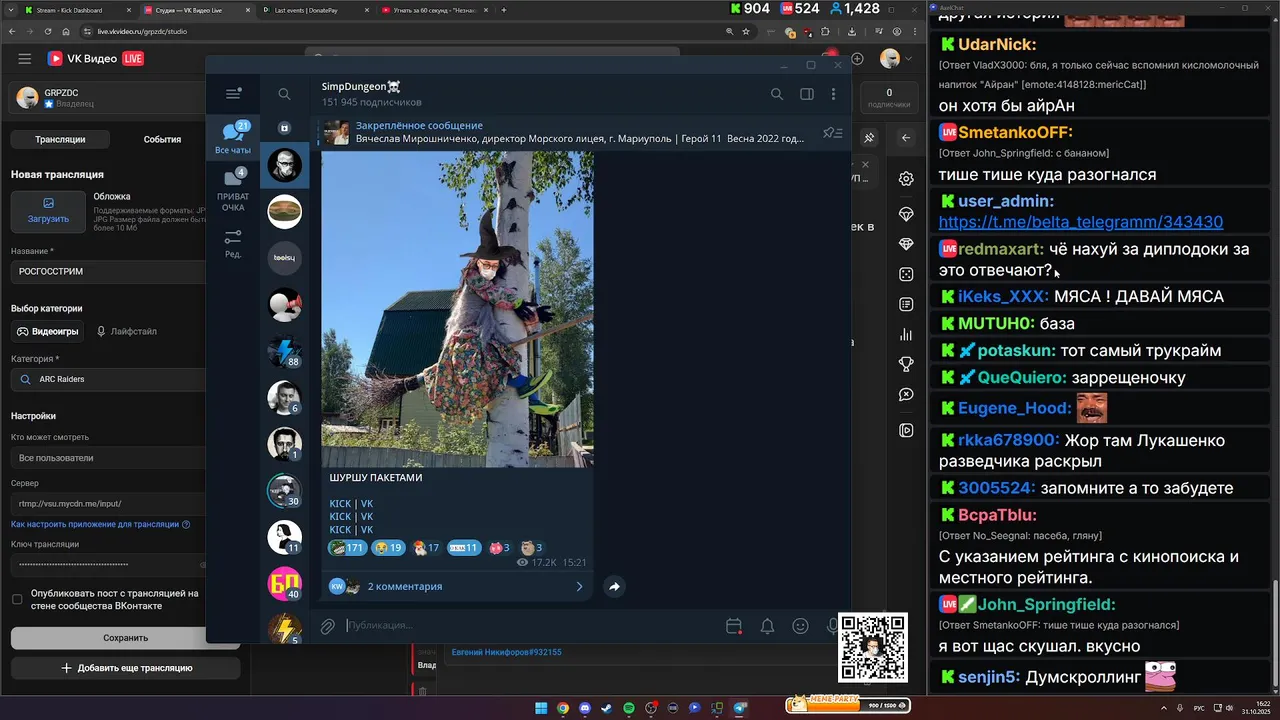Focus the "Публикация..." message input

coord(530,626)
